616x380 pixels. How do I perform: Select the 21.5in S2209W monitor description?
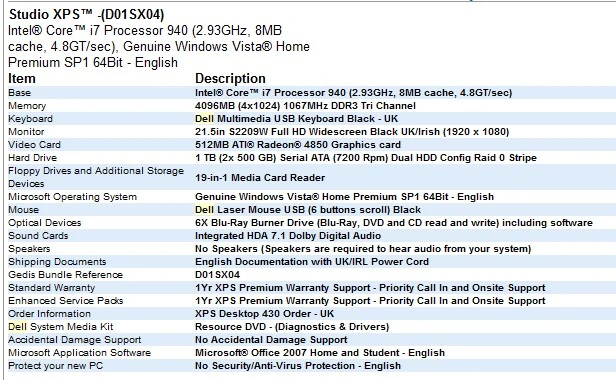(x=352, y=132)
